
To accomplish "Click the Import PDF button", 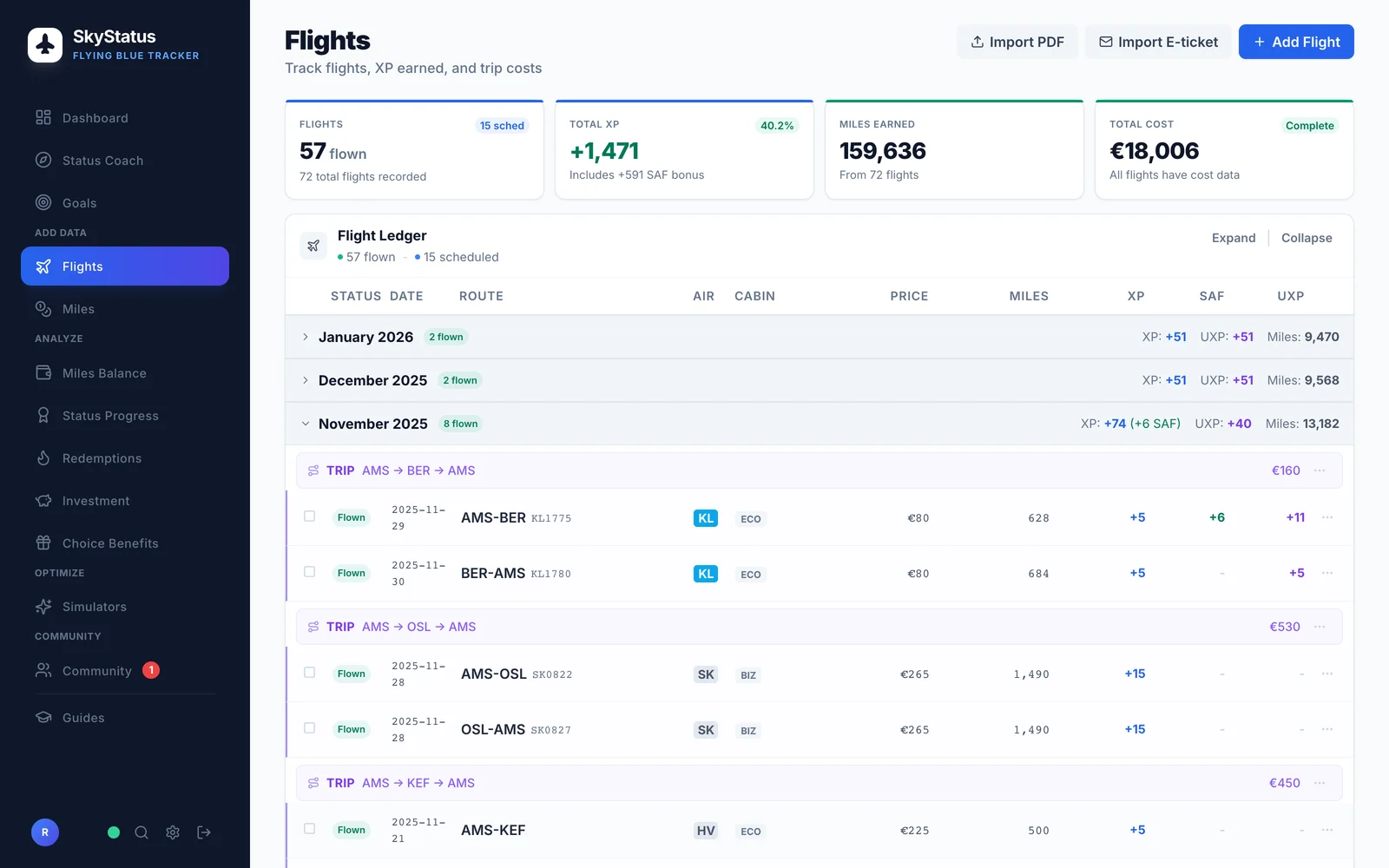I will pos(1017,42).
